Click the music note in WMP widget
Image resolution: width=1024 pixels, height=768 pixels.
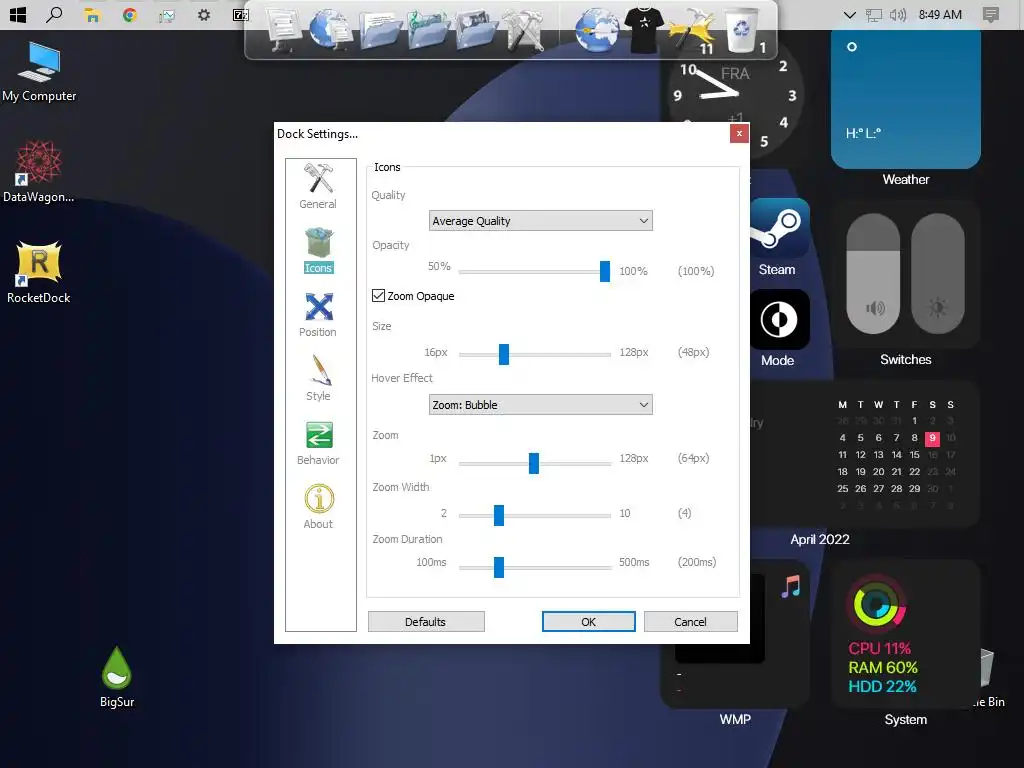coord(791,586)
